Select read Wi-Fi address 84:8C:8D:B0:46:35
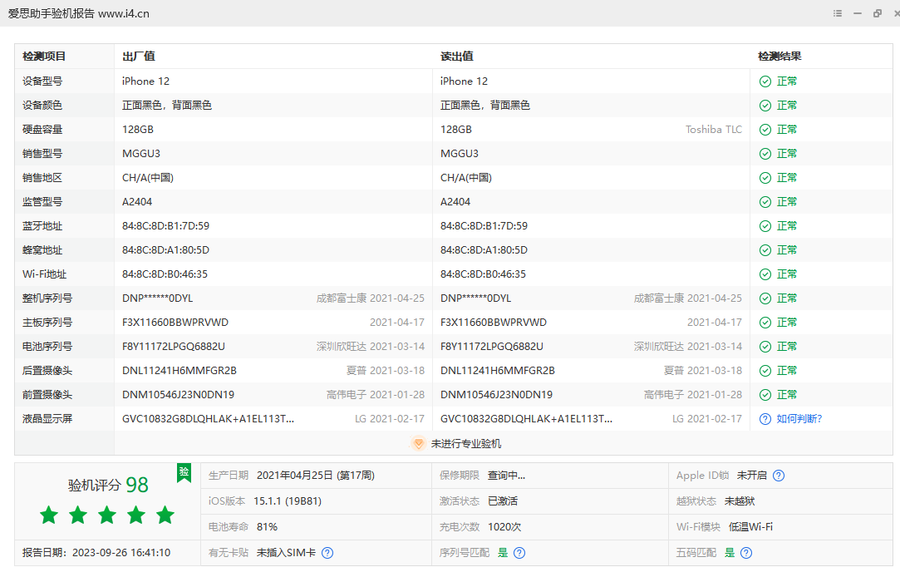Screen dimensions: 900x577 pos(483,274)
